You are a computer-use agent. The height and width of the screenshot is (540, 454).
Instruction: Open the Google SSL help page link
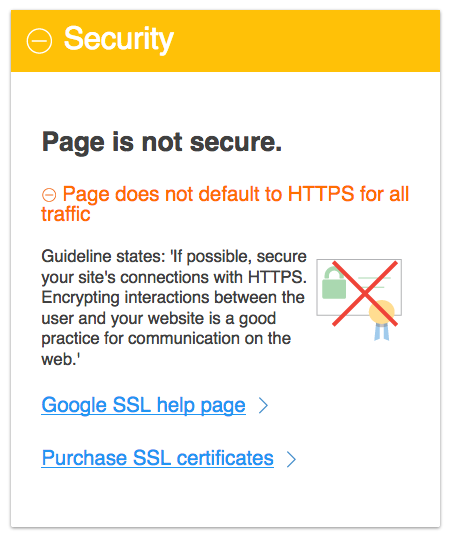pos(143,405)
